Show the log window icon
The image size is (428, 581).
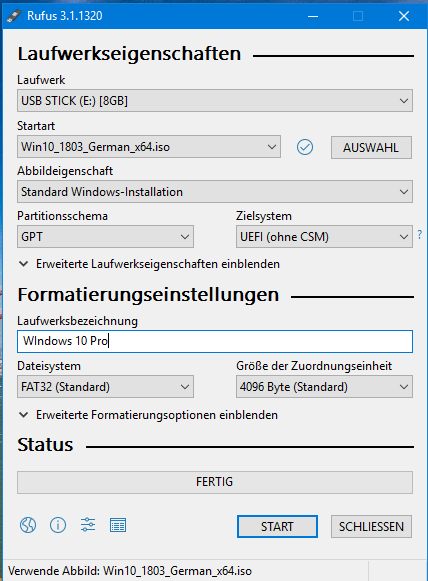click(118, 525)
